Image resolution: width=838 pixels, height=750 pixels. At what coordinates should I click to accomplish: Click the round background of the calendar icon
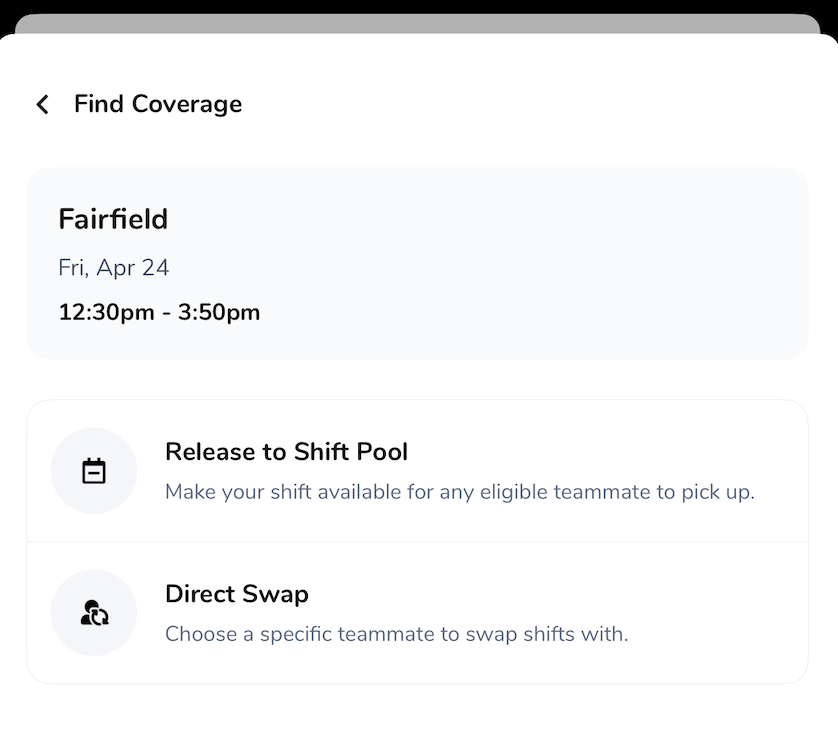click(70, 450)
